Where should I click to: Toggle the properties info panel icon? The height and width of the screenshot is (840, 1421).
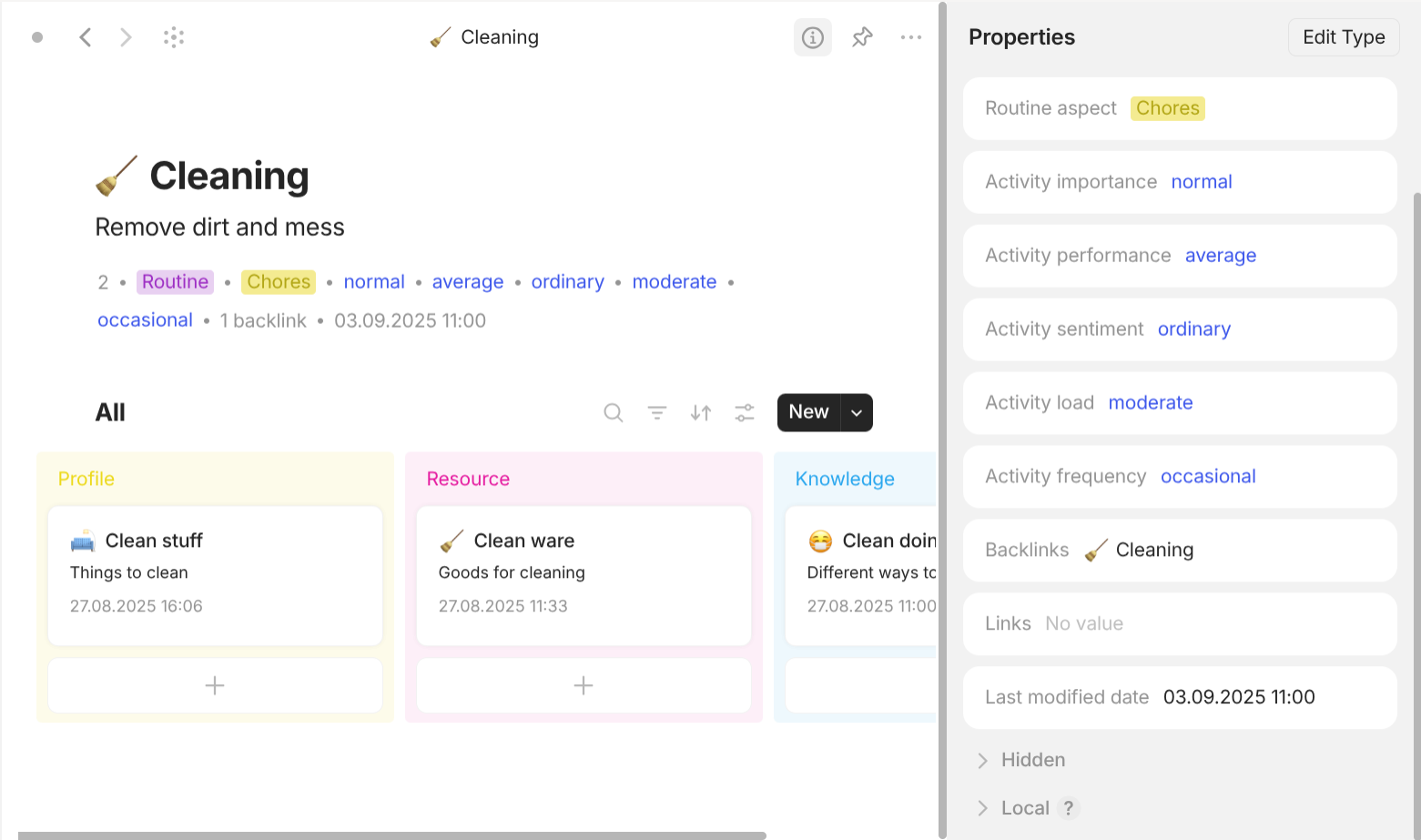coord(812,37)
